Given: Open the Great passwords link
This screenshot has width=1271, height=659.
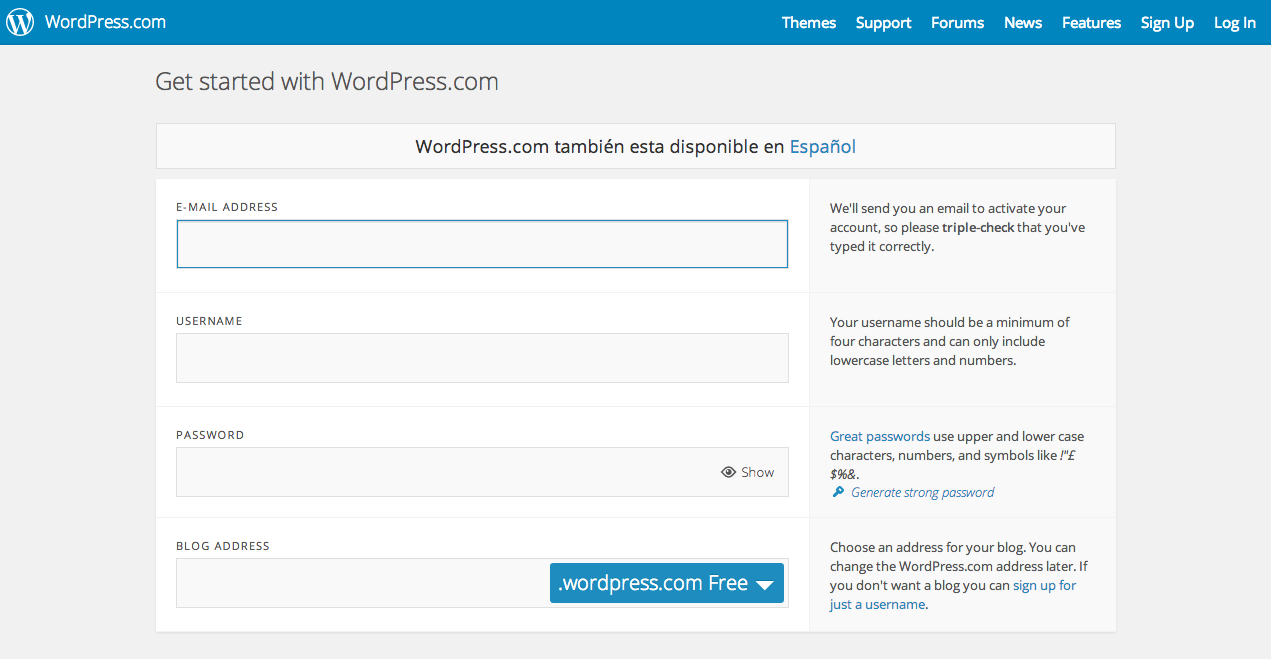Looking at the screenshot, I should point(879,436).
